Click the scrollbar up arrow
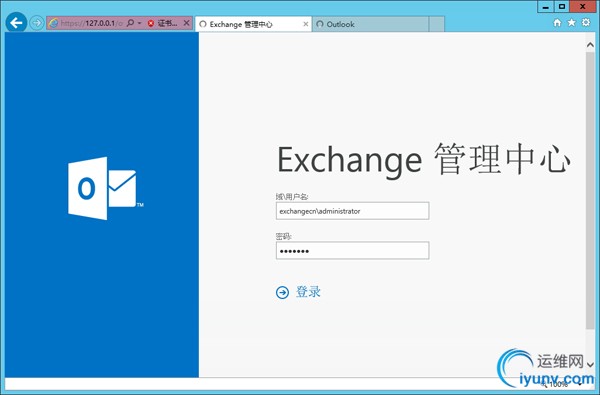Screen dimensions: 600x395 tap(590, 45)
